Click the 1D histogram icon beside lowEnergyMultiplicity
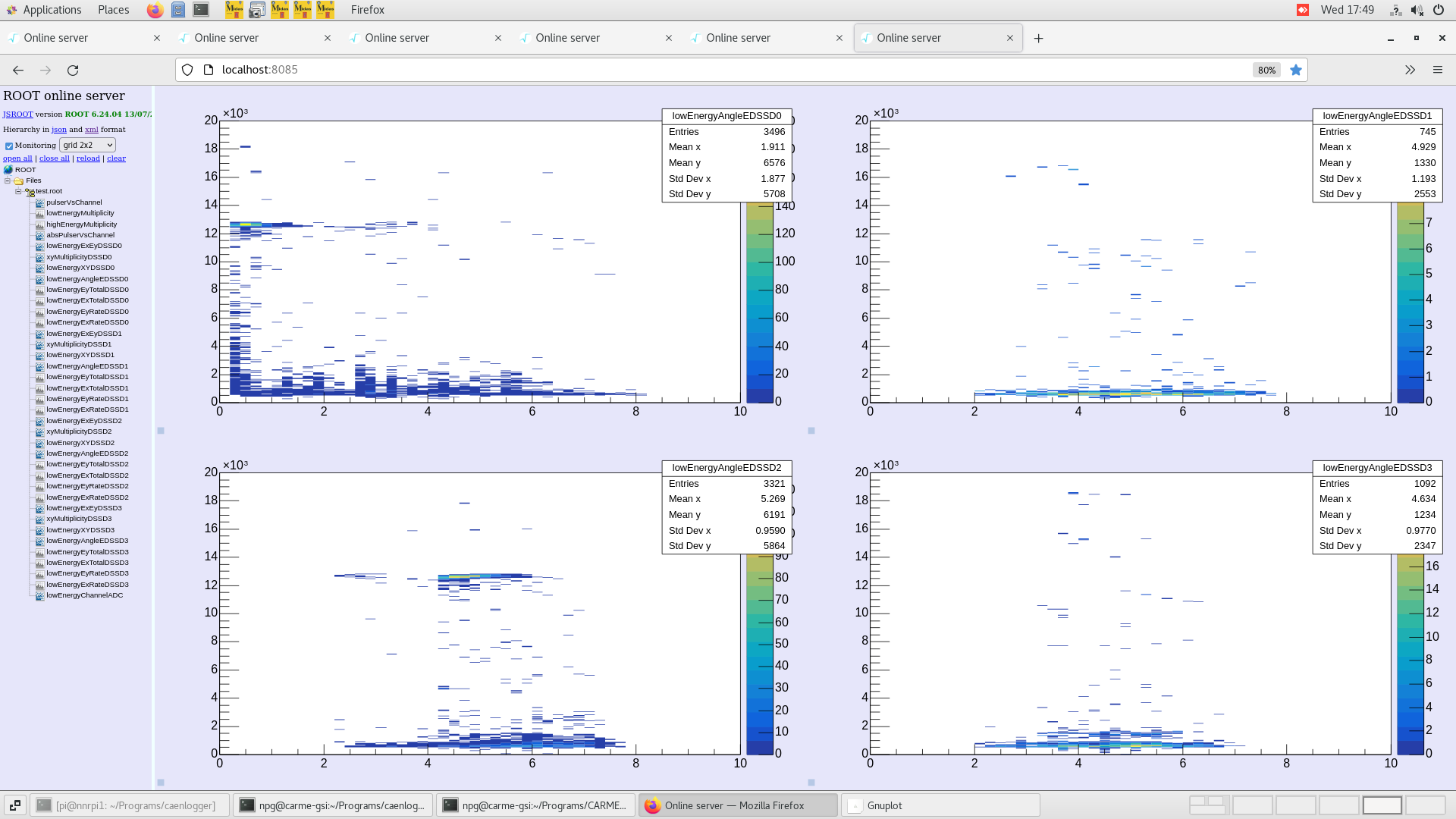This screenshot has width=1456, height=819. (x=39, y=213)
